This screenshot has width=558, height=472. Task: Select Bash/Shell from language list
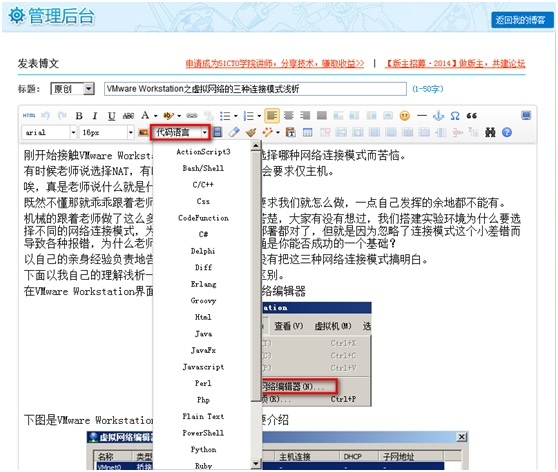203,168
